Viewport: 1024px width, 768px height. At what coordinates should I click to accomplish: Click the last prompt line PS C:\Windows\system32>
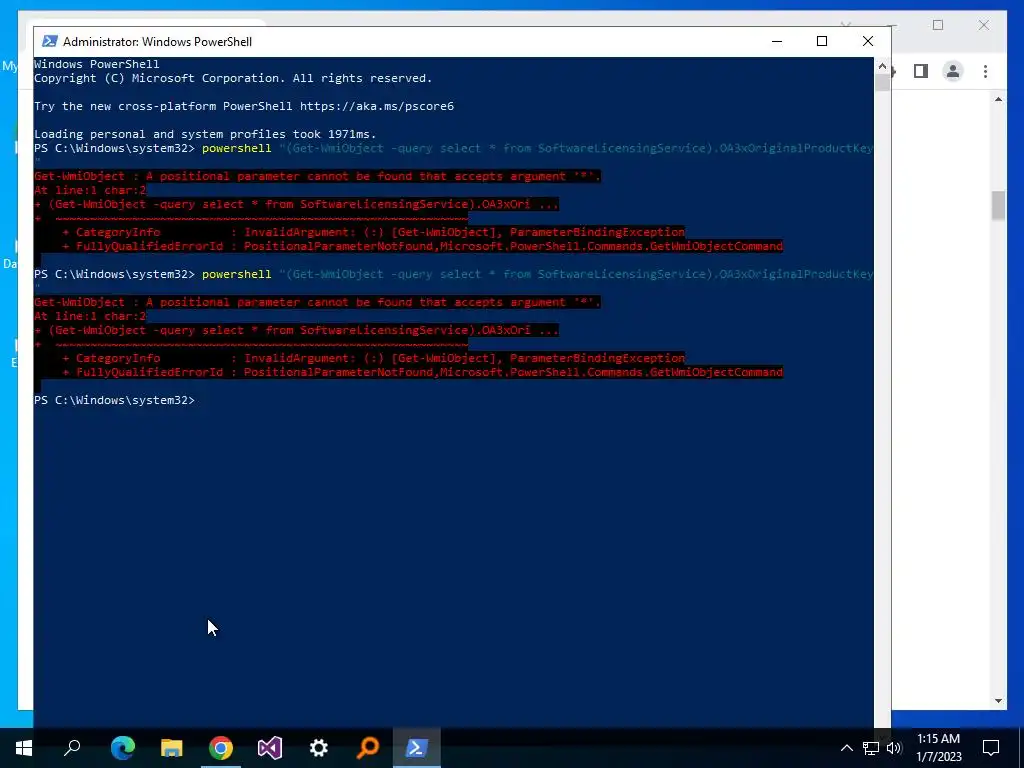click(x=114, y=400)
